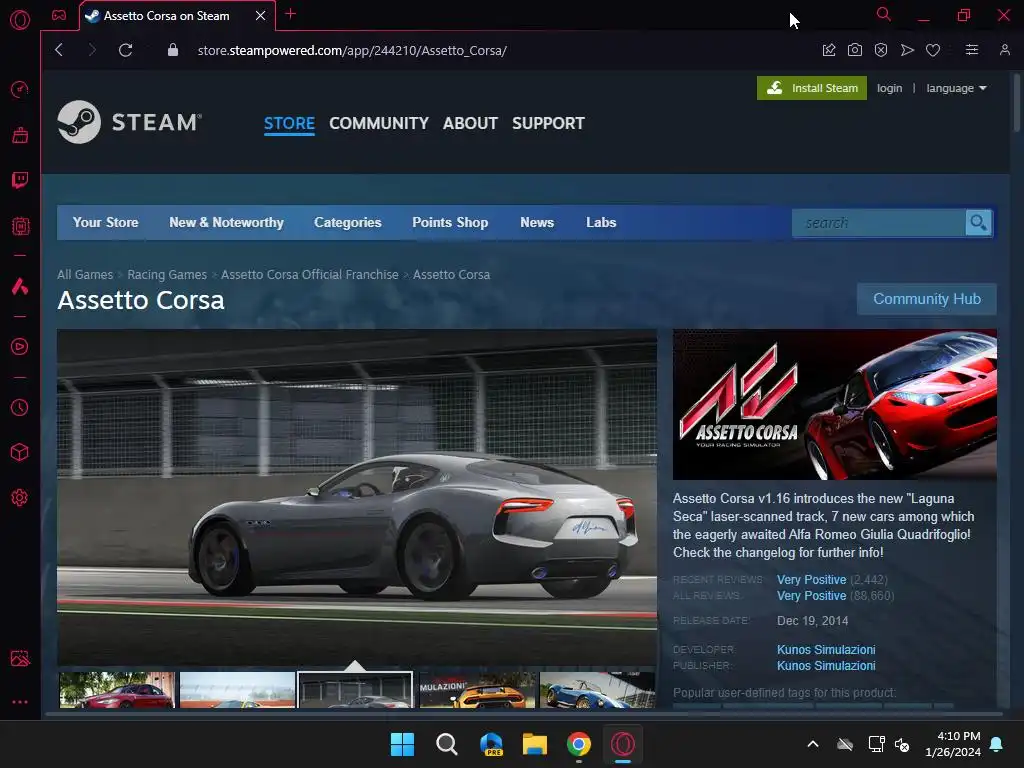1024x768 pixels.
Task: Click All Games breadcrumb
Action: pyautogui.click(x=85, y=274)
